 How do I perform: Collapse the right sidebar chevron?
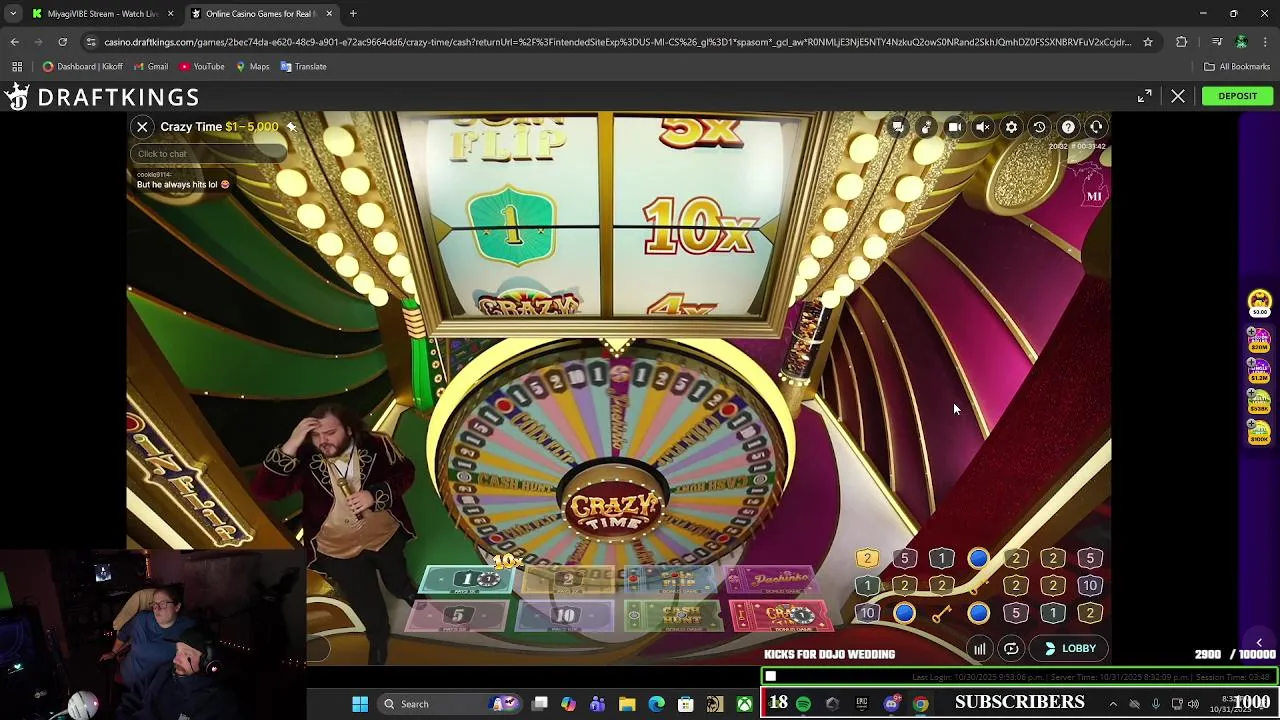pos(1259,643)
